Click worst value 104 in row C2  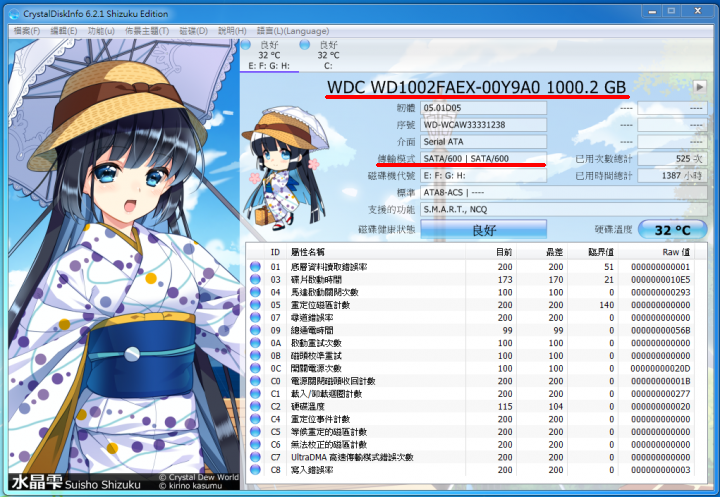(556, 407)
